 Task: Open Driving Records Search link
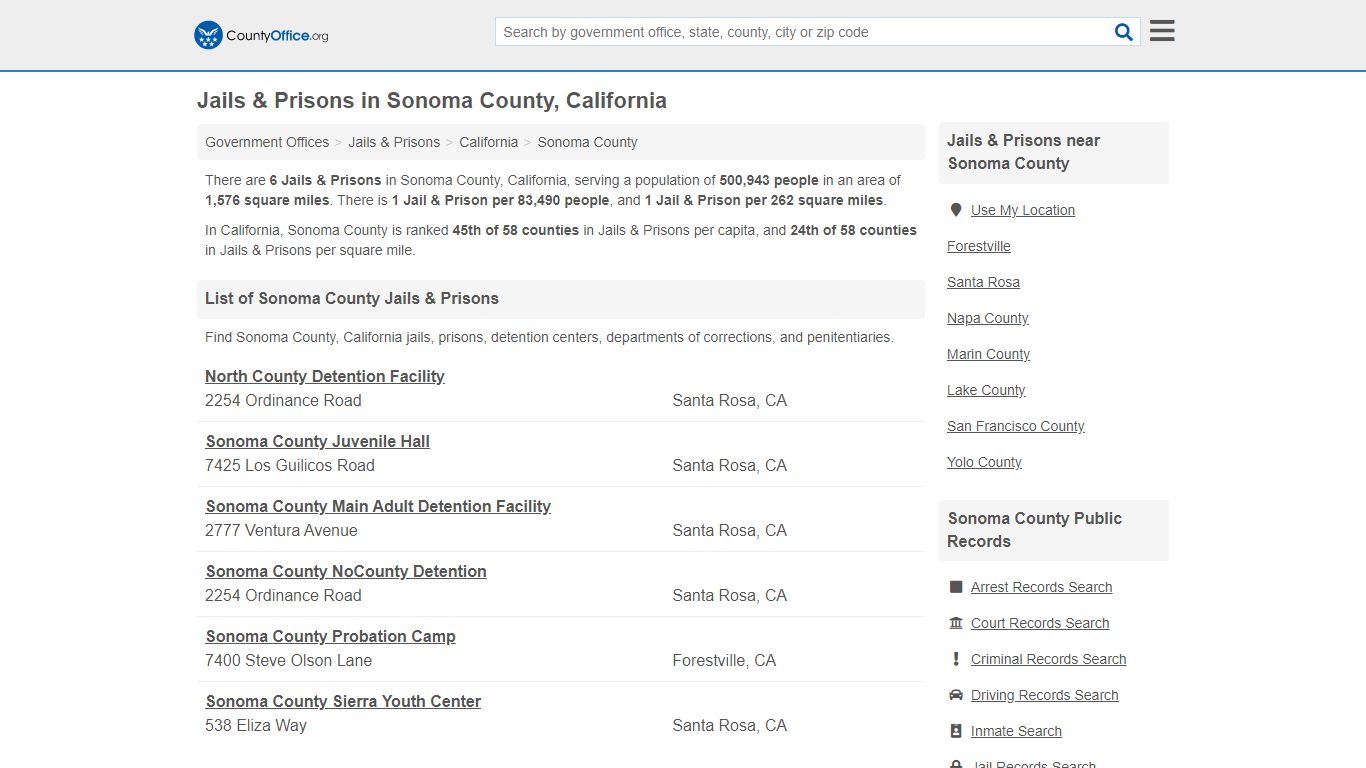point(1045,695)
